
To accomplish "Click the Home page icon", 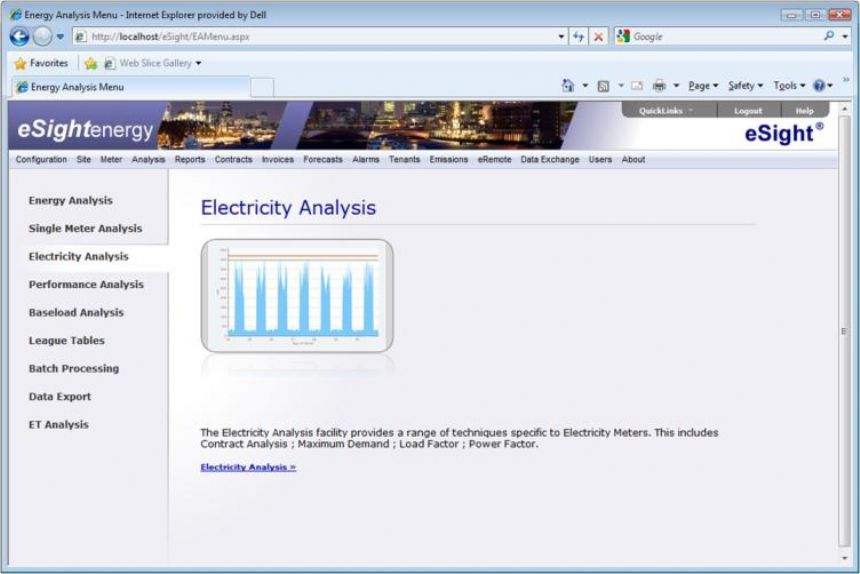I will coord(568,86).
